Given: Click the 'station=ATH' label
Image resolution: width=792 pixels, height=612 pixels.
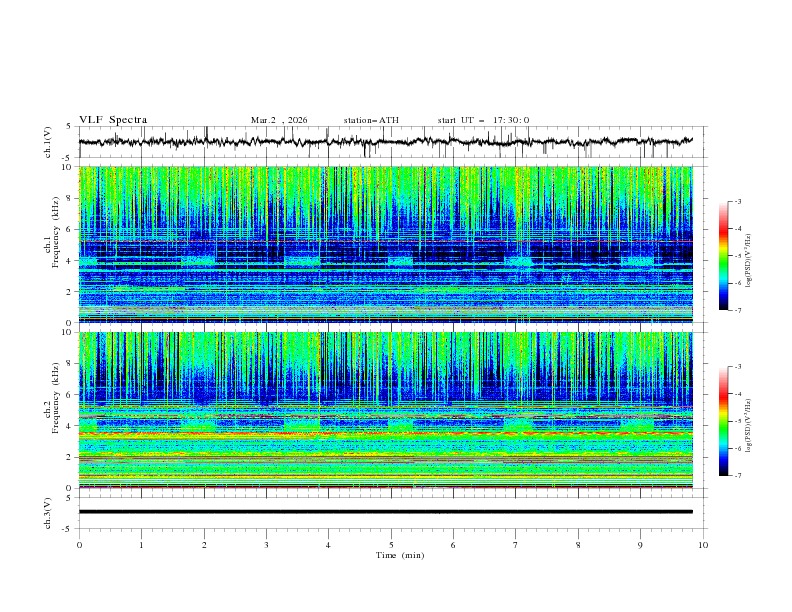Looking at the screenshot, I should click(371, 120).
